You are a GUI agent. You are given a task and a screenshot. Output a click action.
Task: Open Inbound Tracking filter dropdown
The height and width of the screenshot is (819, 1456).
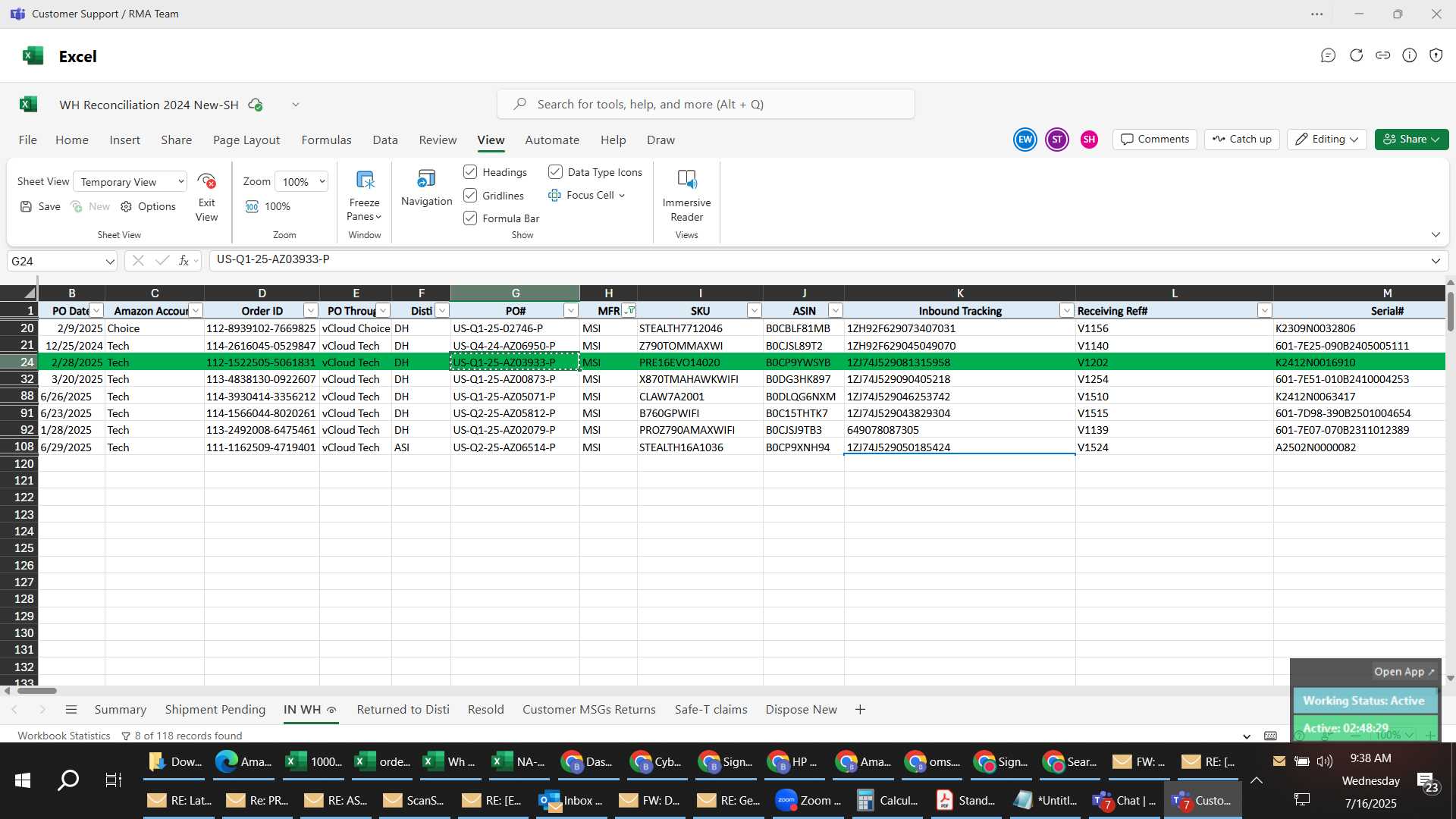(1066, 311)
